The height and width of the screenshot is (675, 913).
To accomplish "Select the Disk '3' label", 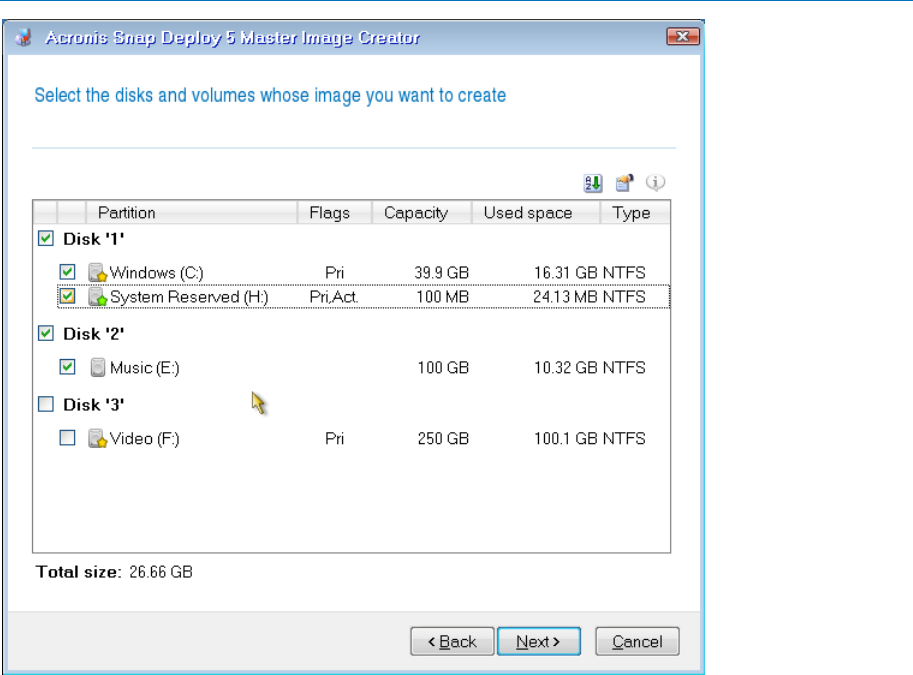I will [x=94, y=405].
